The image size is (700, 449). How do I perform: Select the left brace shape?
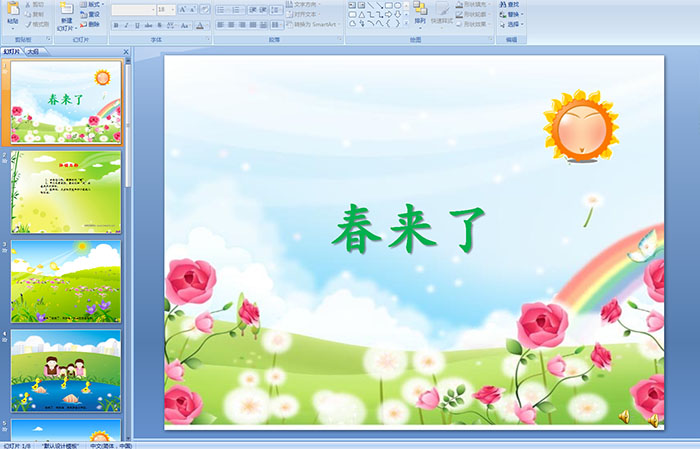tap(388, 23)
